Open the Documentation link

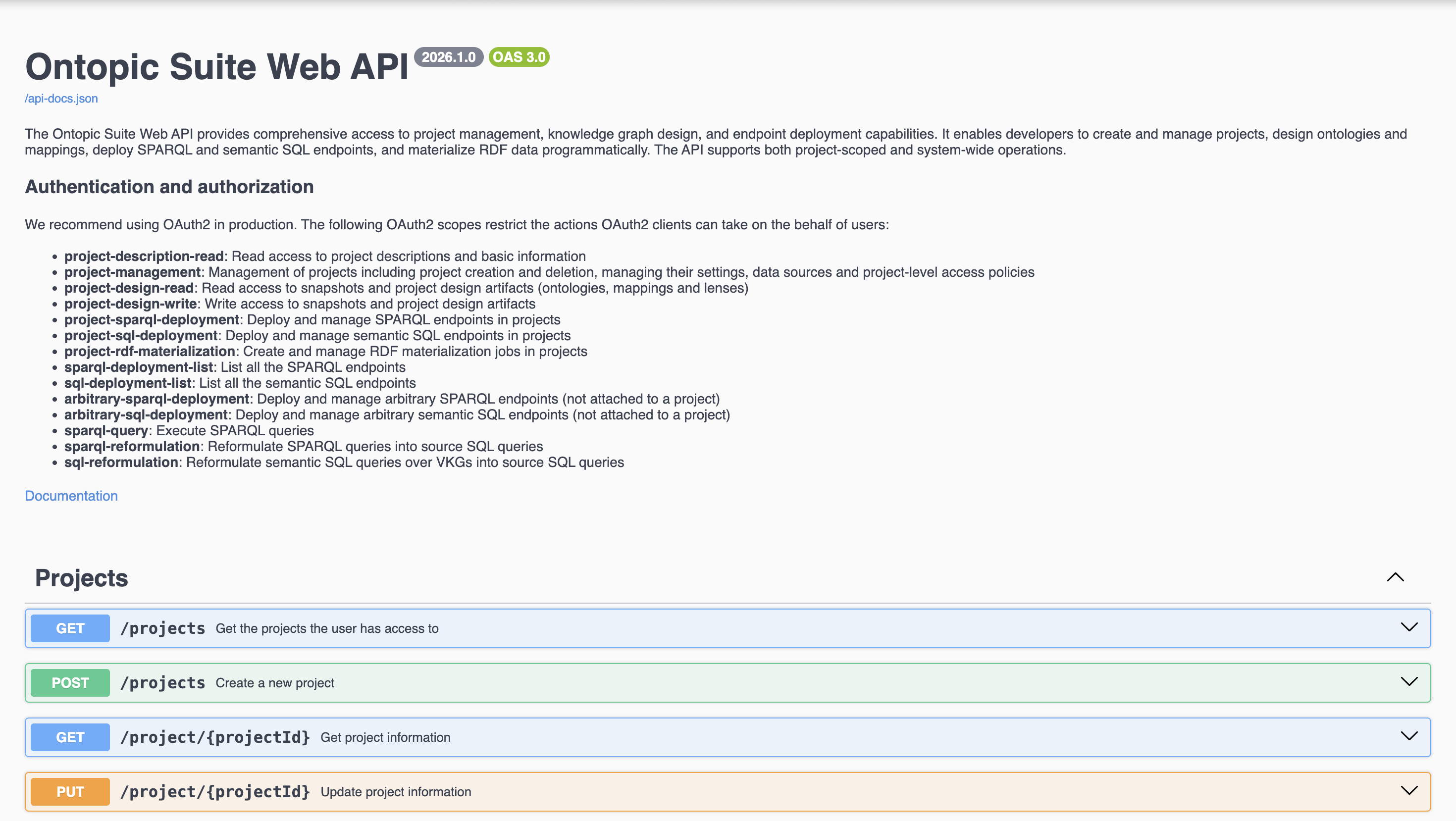coord(71,496)
